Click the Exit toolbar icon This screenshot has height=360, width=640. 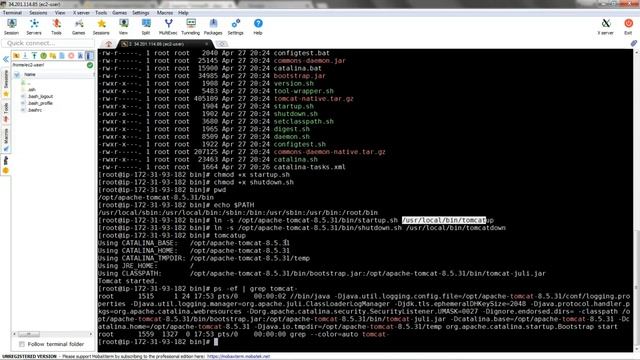[x=628, y=27]
